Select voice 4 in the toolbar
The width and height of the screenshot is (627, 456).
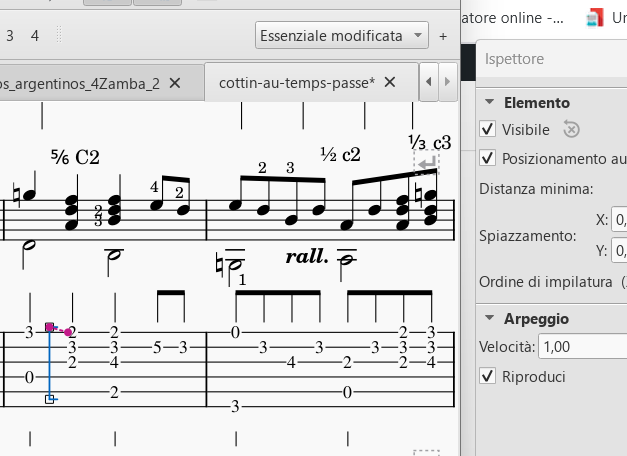[35, 36]
